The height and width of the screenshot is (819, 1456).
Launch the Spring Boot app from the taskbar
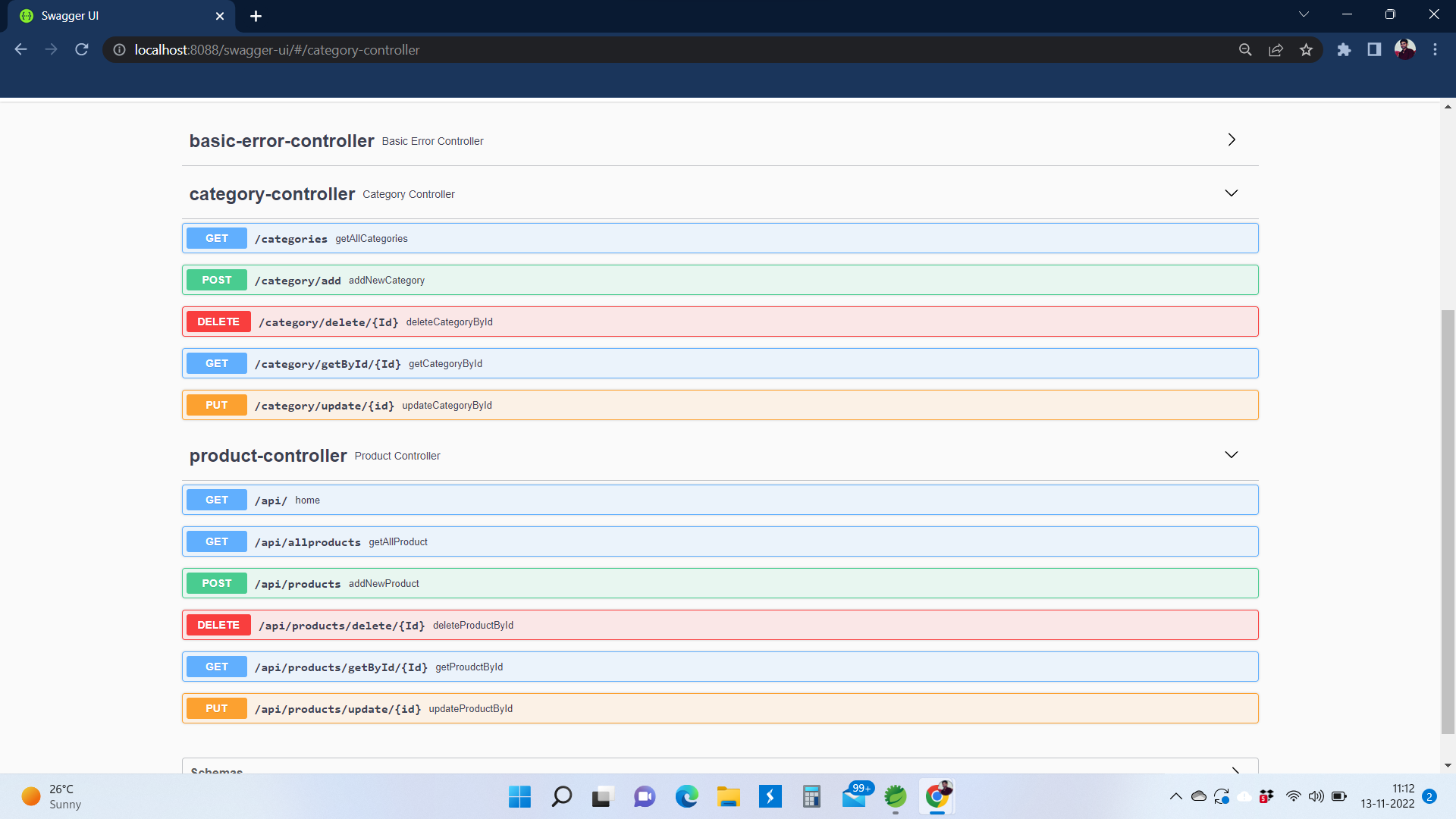click(895, 796)
